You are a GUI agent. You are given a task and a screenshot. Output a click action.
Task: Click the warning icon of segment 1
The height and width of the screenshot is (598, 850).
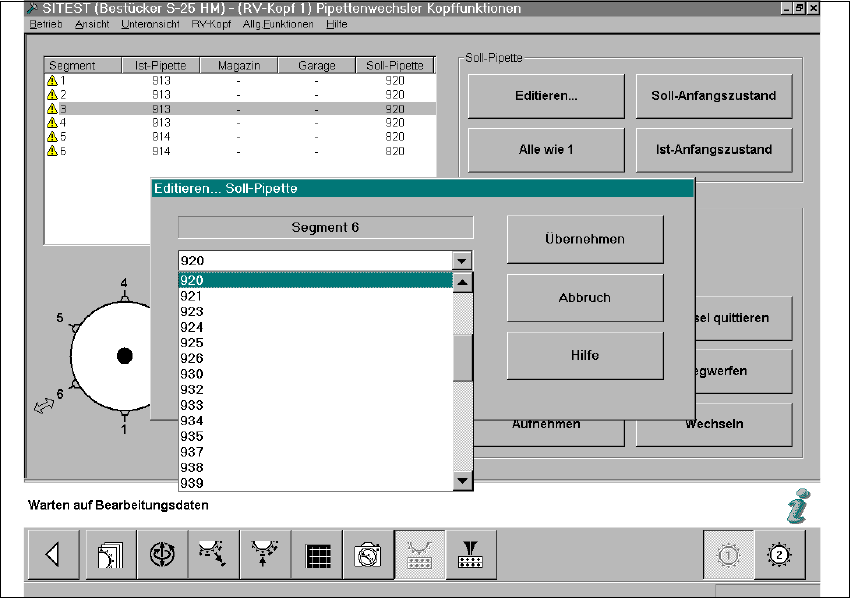point(52,81)
